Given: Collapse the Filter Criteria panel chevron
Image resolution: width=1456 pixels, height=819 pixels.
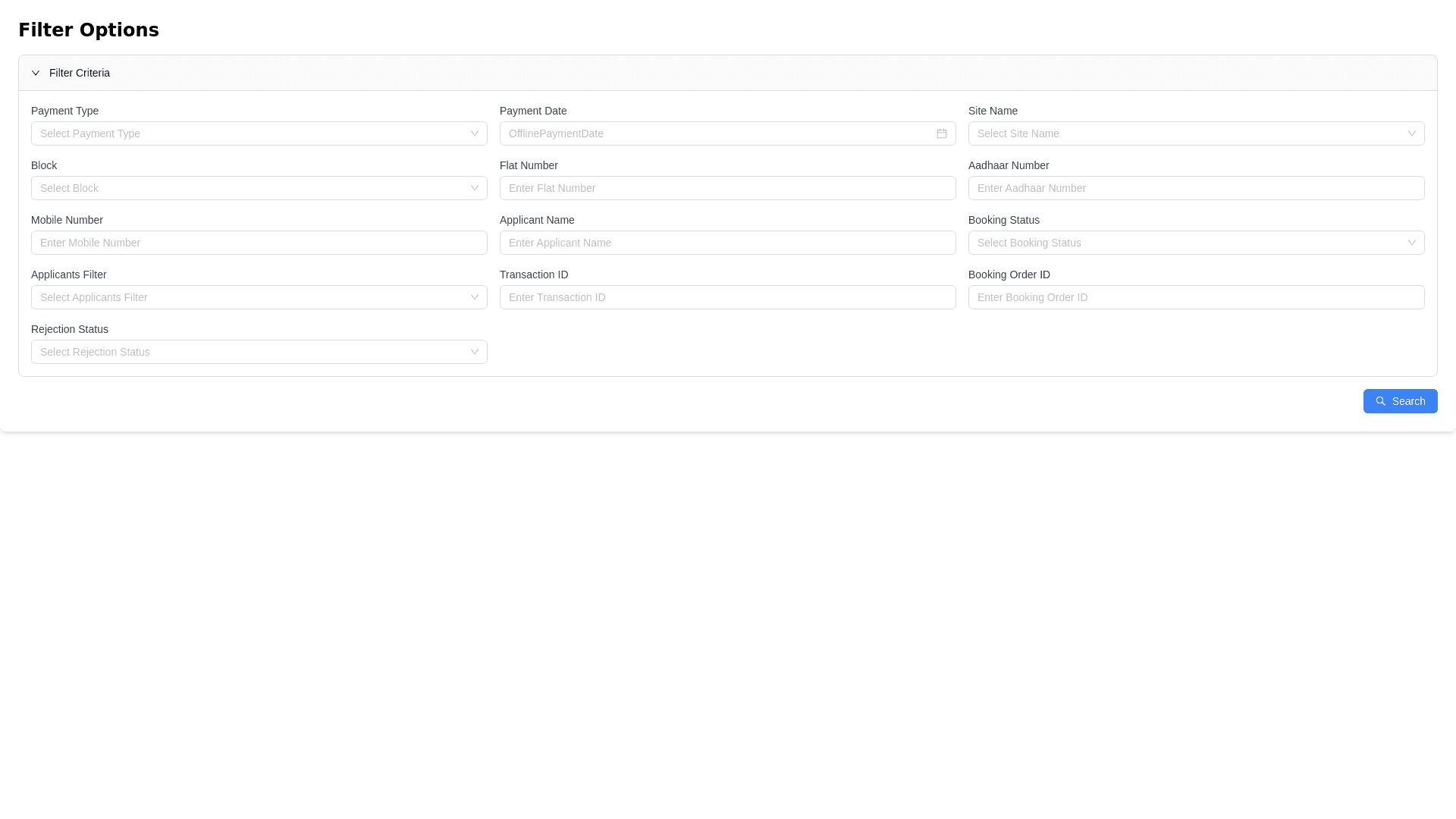Looking at the screenshot, I should (x=36, y=73).
